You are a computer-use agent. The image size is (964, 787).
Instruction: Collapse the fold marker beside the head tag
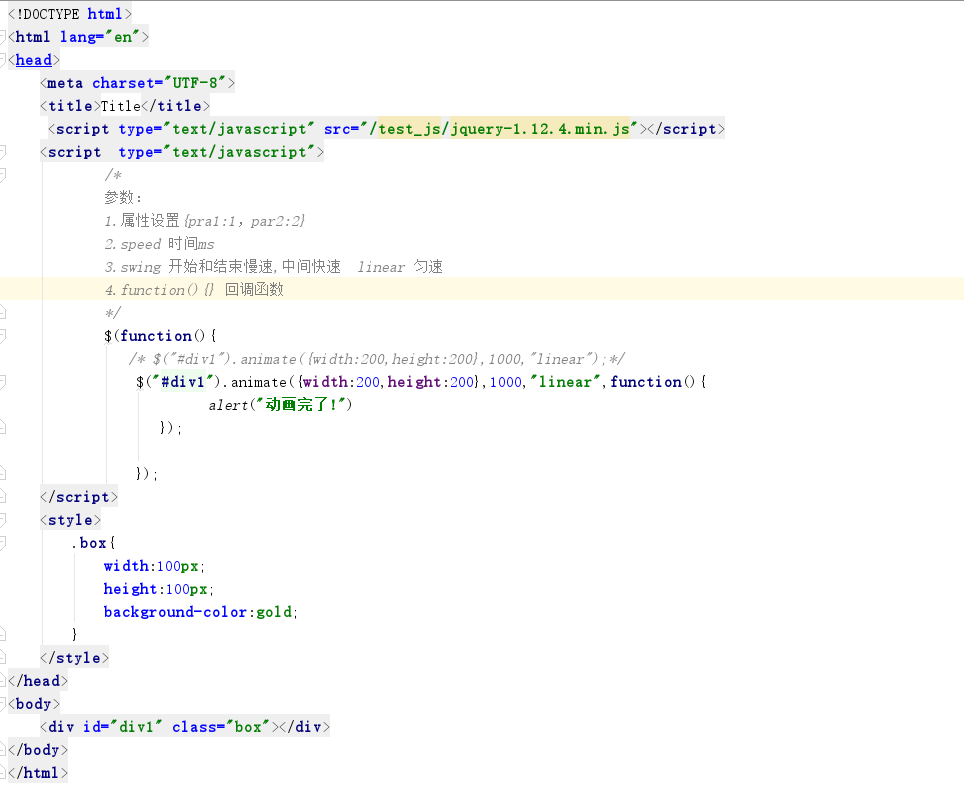coord(2,60)
